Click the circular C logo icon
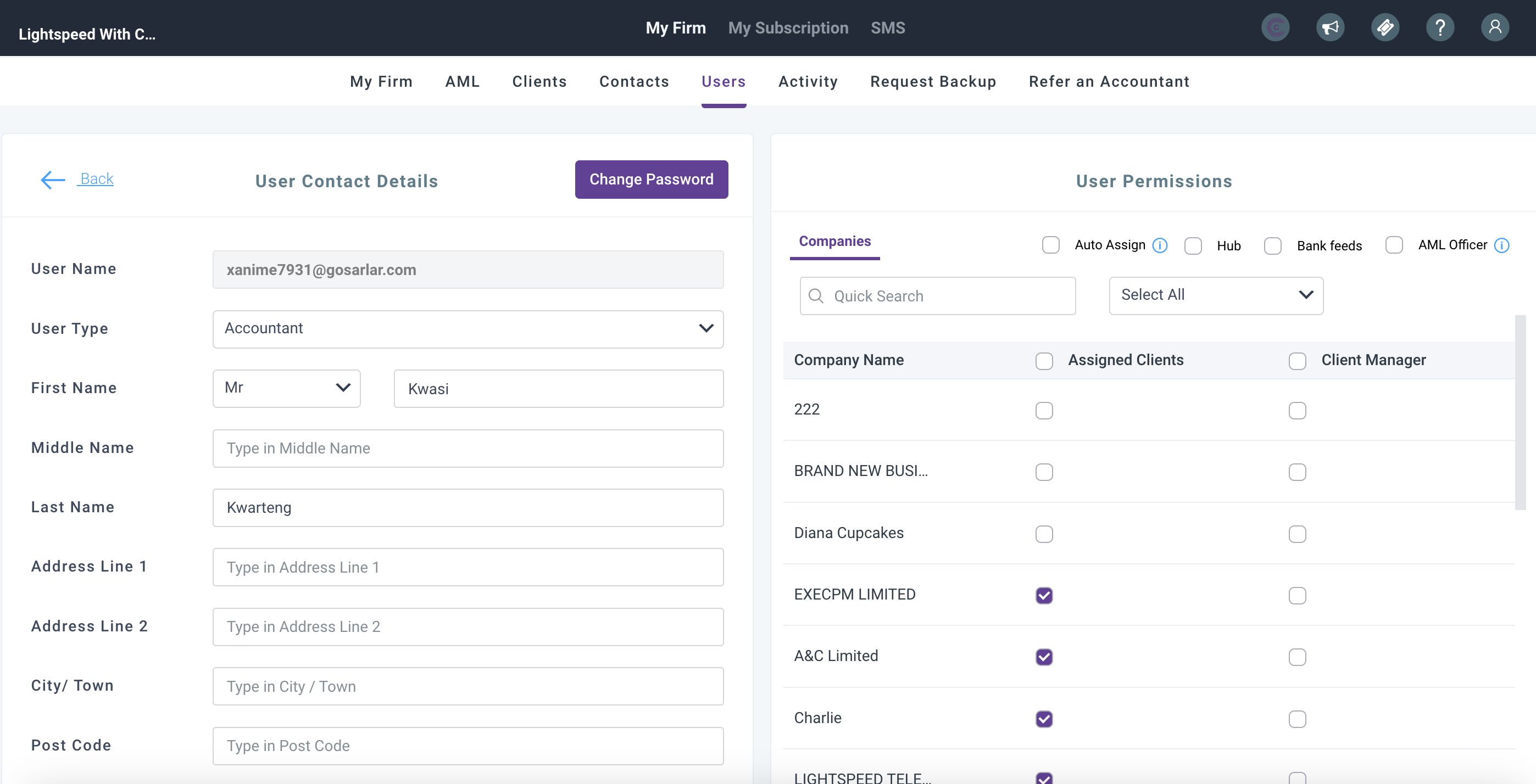1536x784 pixels. coord(1275,27)
